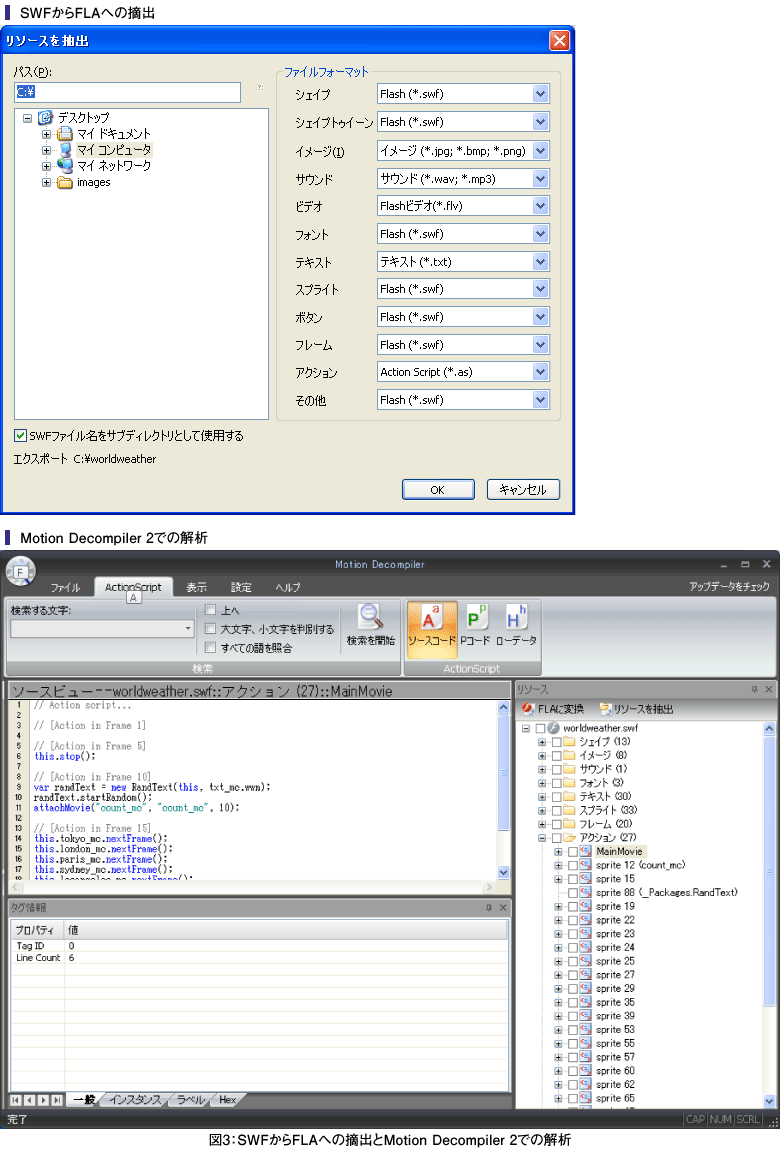The width and height of the screenshot is (780, 1150).
Task: Click the cancel button in extract dialog
Action: click(523, 490)
